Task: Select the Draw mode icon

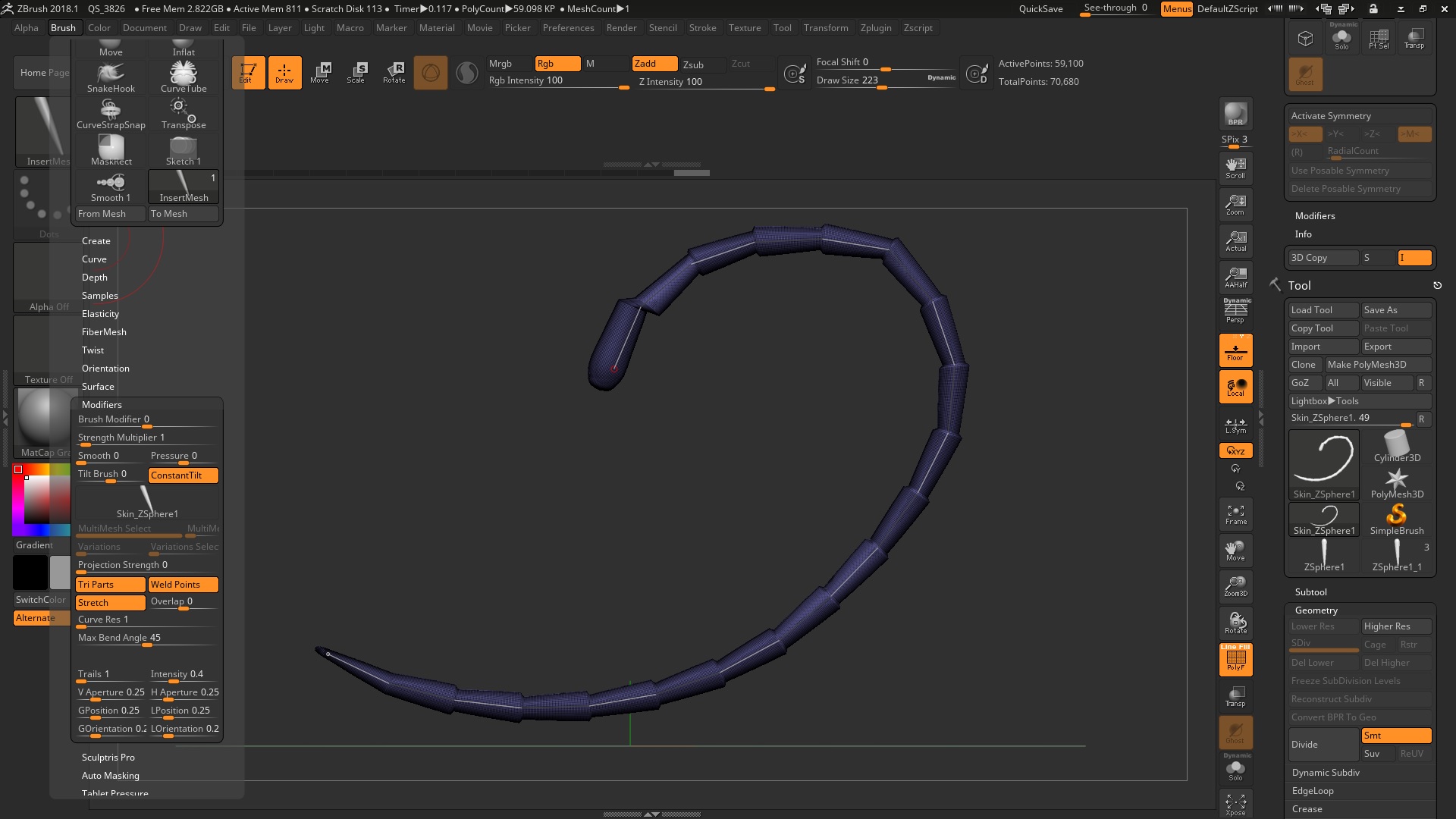Action: tap(284, 73)
